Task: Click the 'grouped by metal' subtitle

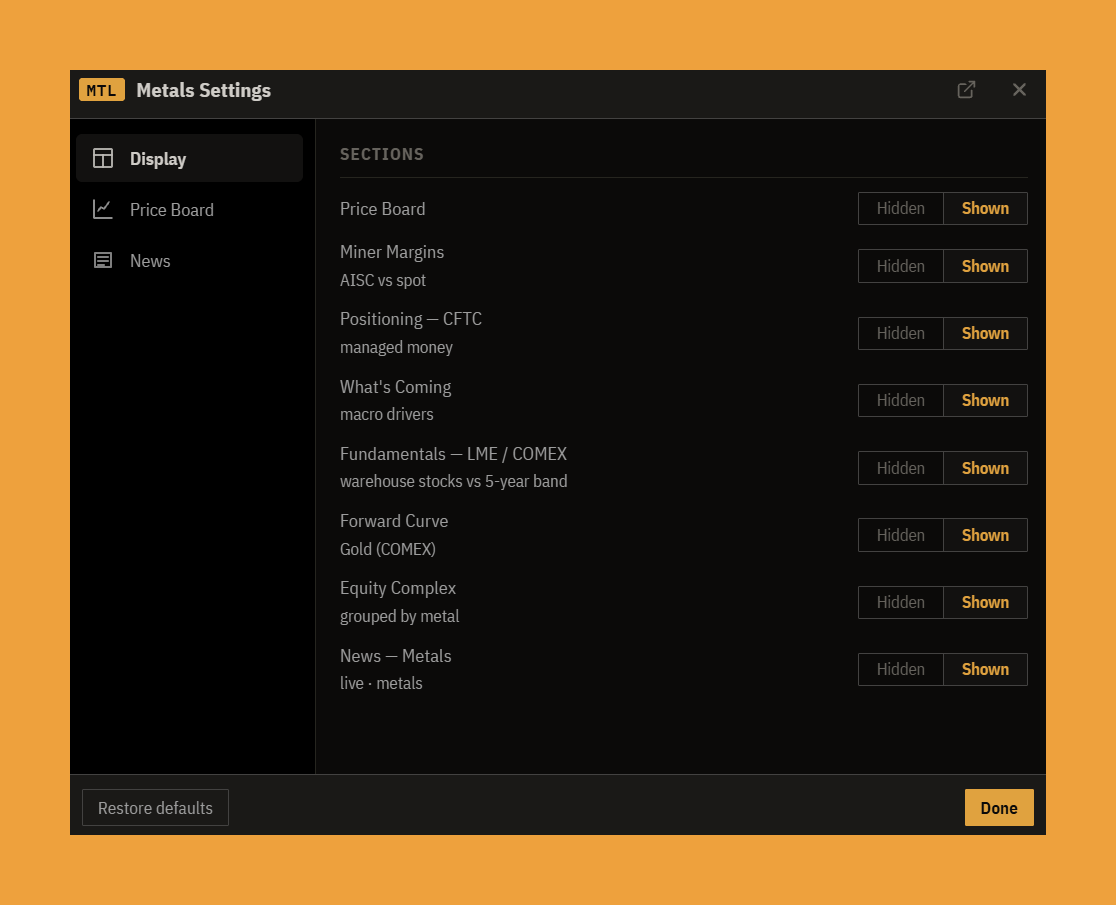Action: 399,616
